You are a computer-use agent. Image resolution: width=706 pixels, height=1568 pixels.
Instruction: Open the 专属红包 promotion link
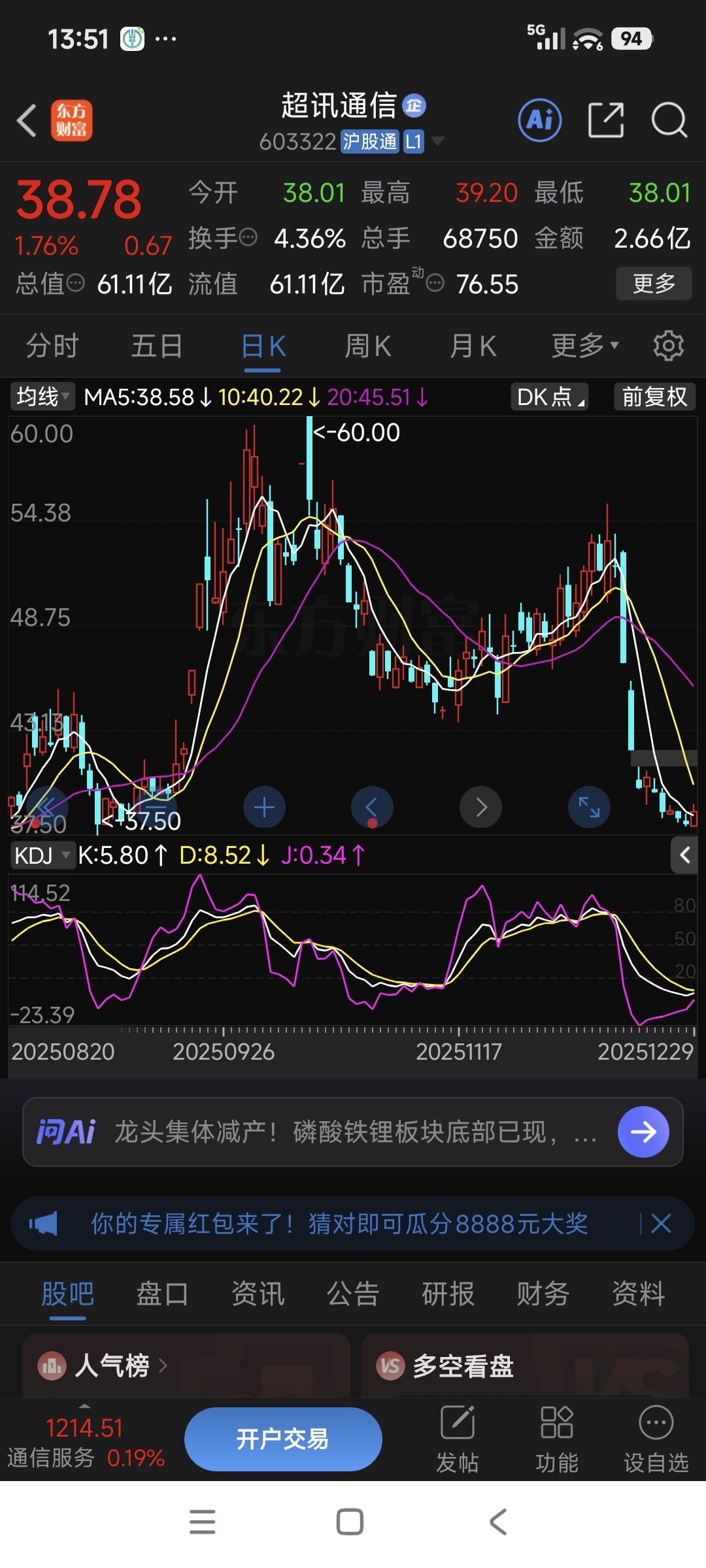339,1223
